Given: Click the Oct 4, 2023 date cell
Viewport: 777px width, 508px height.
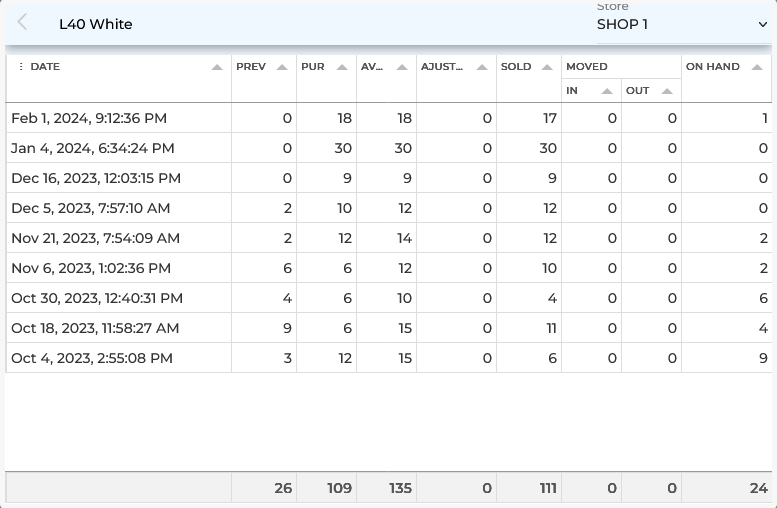Looking at the screenshot, I should [91, 358].
